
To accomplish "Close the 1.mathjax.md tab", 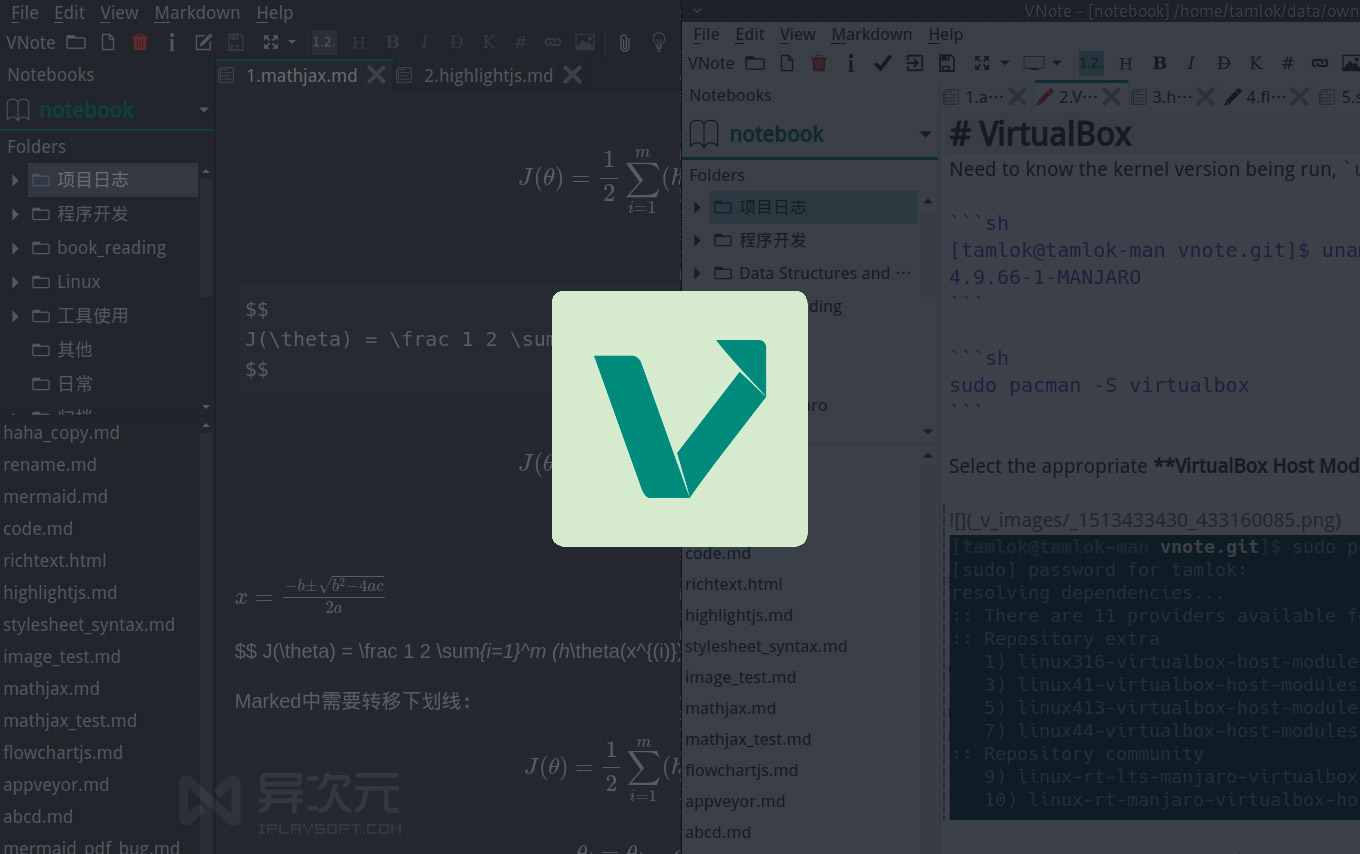I will click(x=375, y=74).
